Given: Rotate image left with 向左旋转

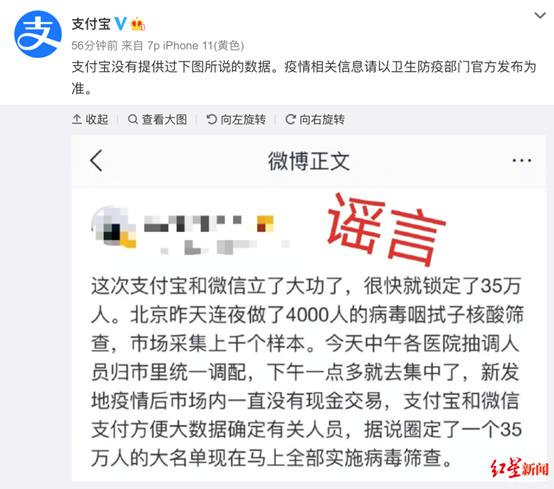Looking at the screenshot, I should (236, 119).
